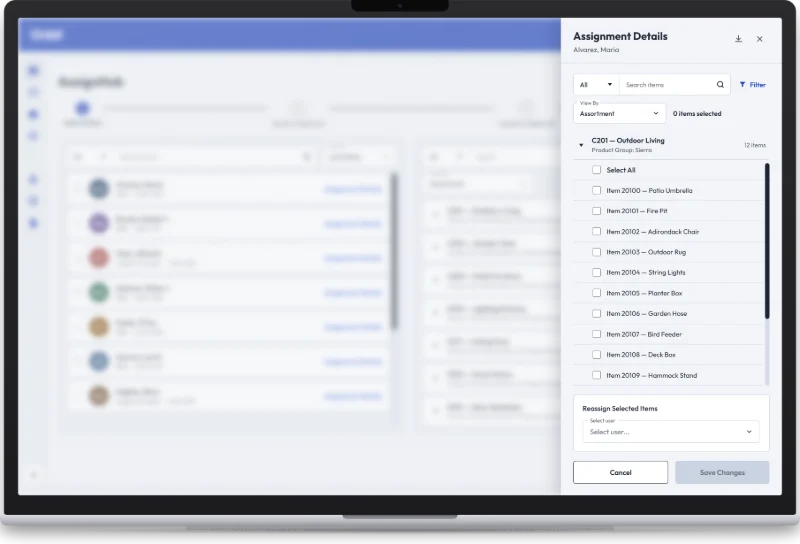This screenshot has height=544, width=800.
Task: Click the 'Reassign Selected Items' heading
Action: [x=619, y=409]
